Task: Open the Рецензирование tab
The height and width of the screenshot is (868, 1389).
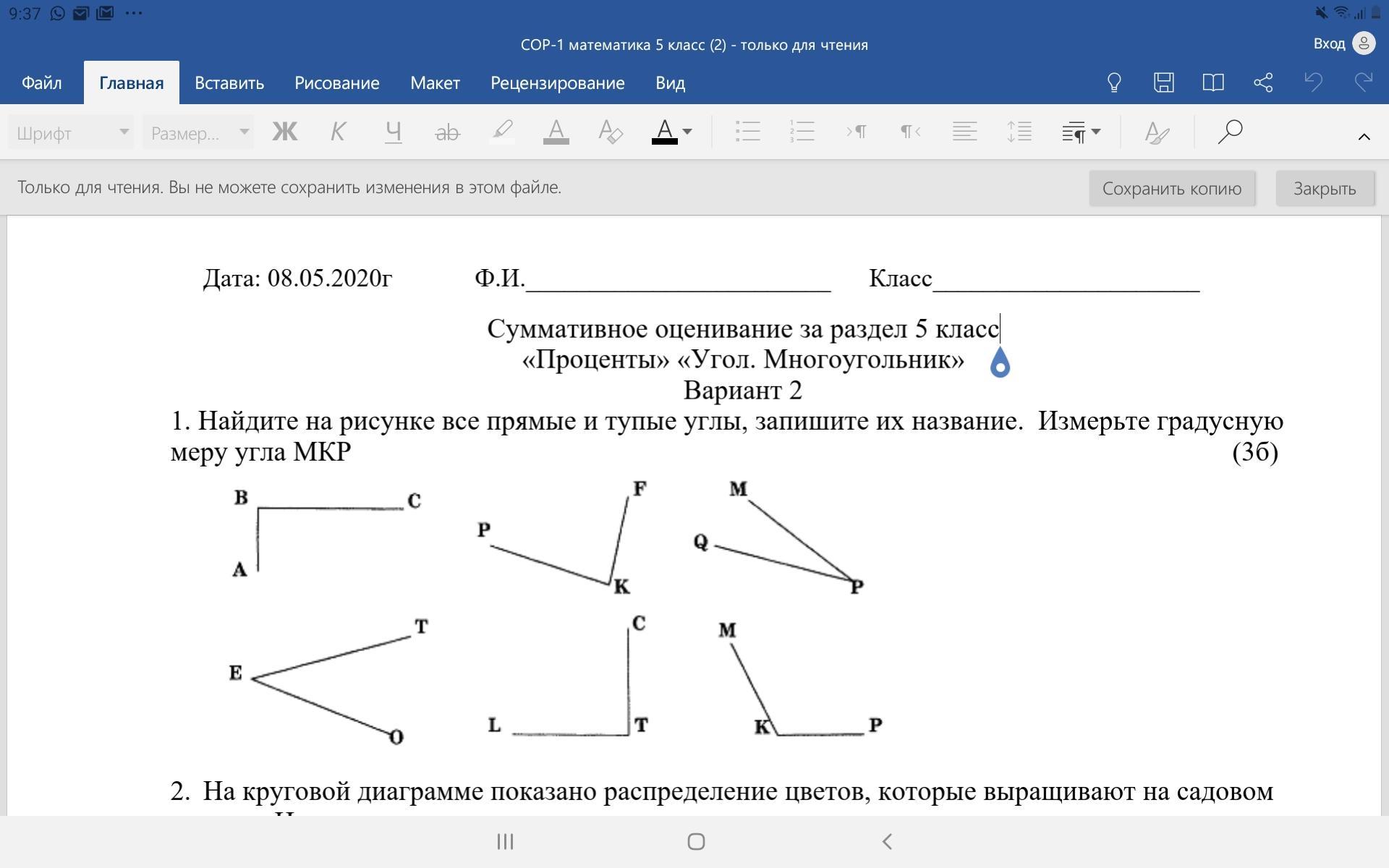Action: tap(557, 83)
